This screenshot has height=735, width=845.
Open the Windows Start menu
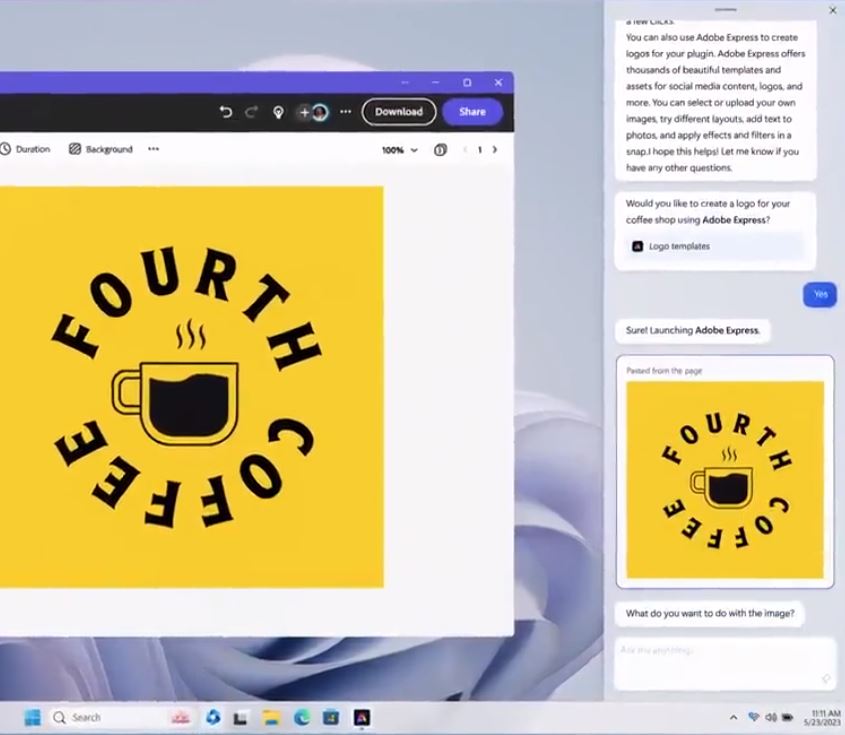(32, 717)
